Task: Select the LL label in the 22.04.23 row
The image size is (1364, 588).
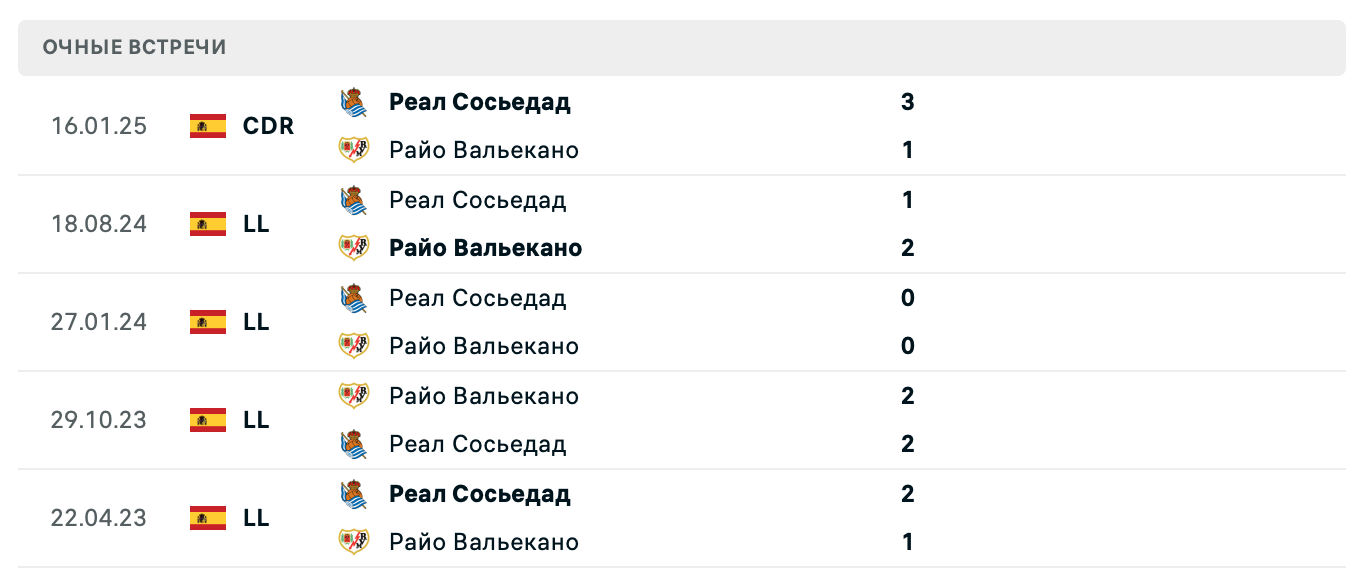Action: click(x=257, y=518)
